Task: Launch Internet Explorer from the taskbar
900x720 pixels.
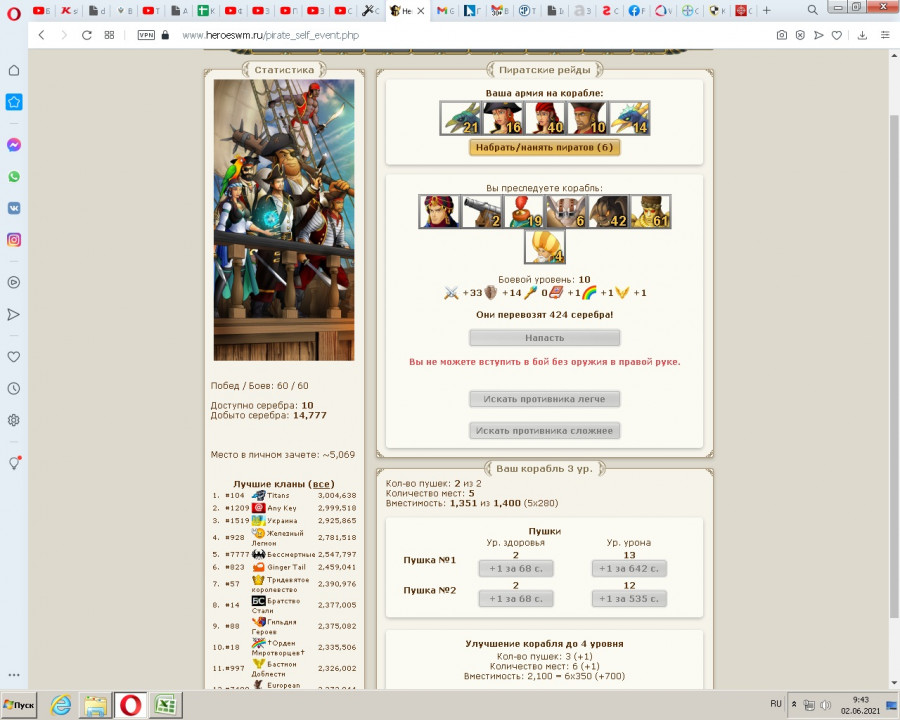Action: tap(61, 705)
